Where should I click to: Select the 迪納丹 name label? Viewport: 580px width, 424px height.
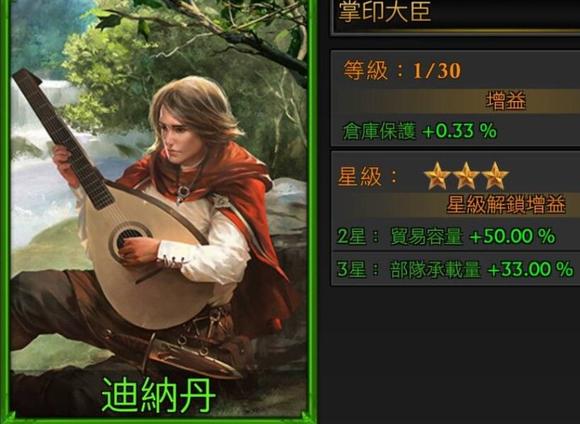point(159,395)
